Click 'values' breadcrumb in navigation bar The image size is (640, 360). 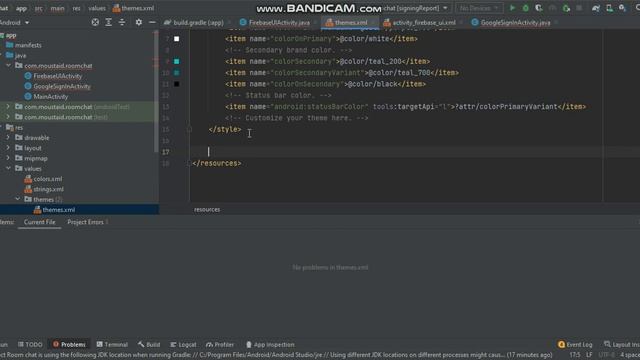pyautogui.click(x=97, y=8)
